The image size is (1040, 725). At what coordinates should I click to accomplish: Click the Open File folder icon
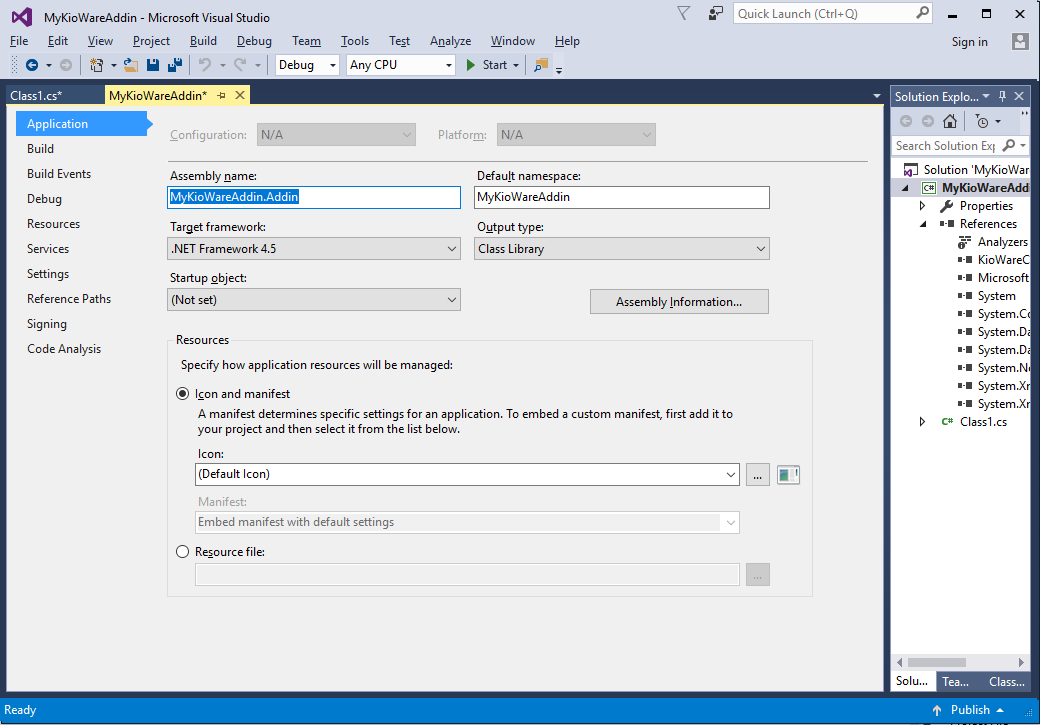tap(131, 65)
